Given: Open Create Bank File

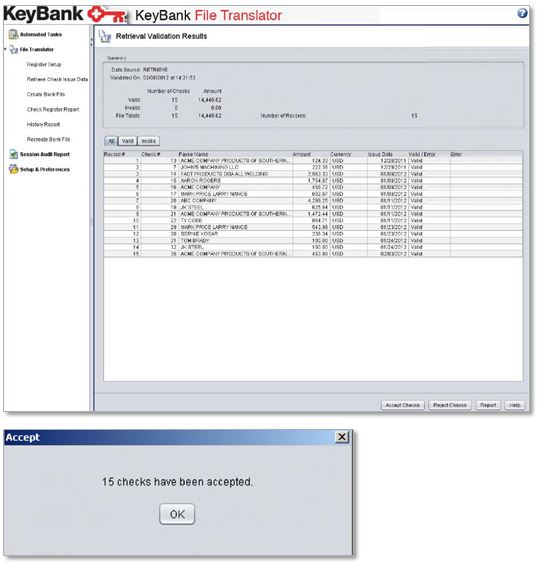Looking at the screenshot, I should 46,94.
